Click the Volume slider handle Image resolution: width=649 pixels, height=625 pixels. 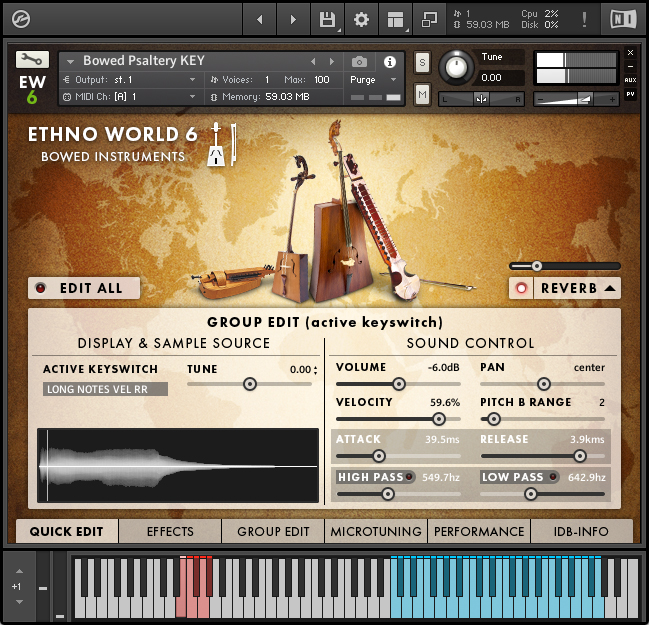pyautogui.click(x=399, y=384)
